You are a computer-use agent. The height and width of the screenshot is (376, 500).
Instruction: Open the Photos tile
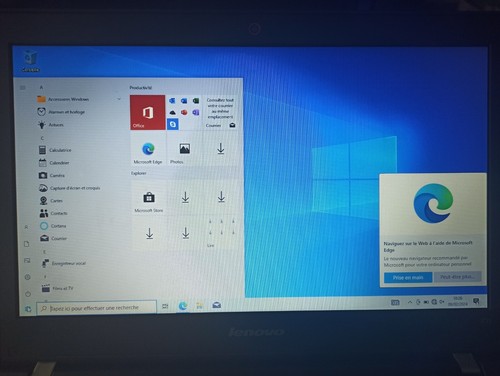[184, 149]
